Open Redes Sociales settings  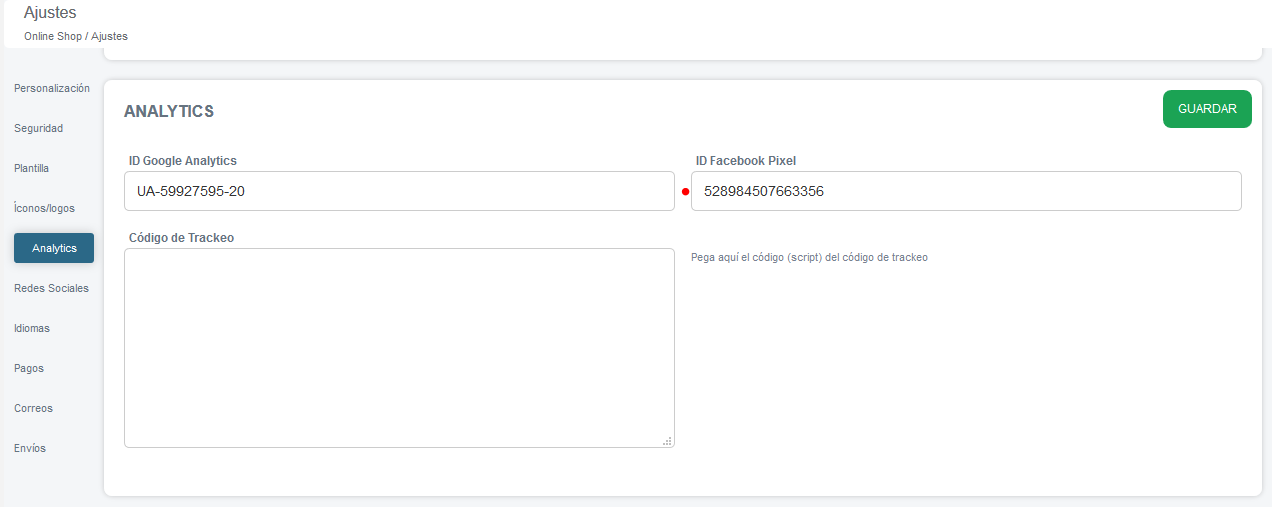tap(52, 288)
